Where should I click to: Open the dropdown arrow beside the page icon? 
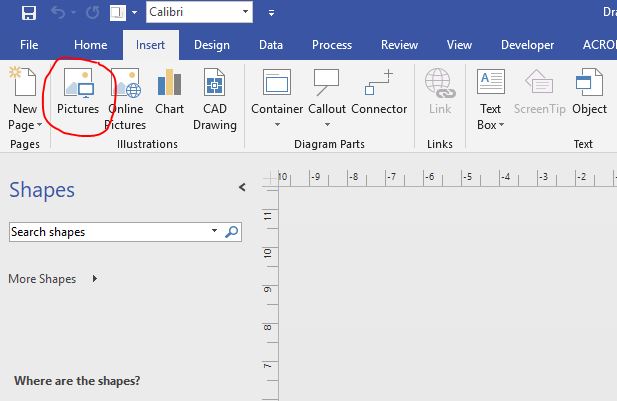[x=134, y=13]
